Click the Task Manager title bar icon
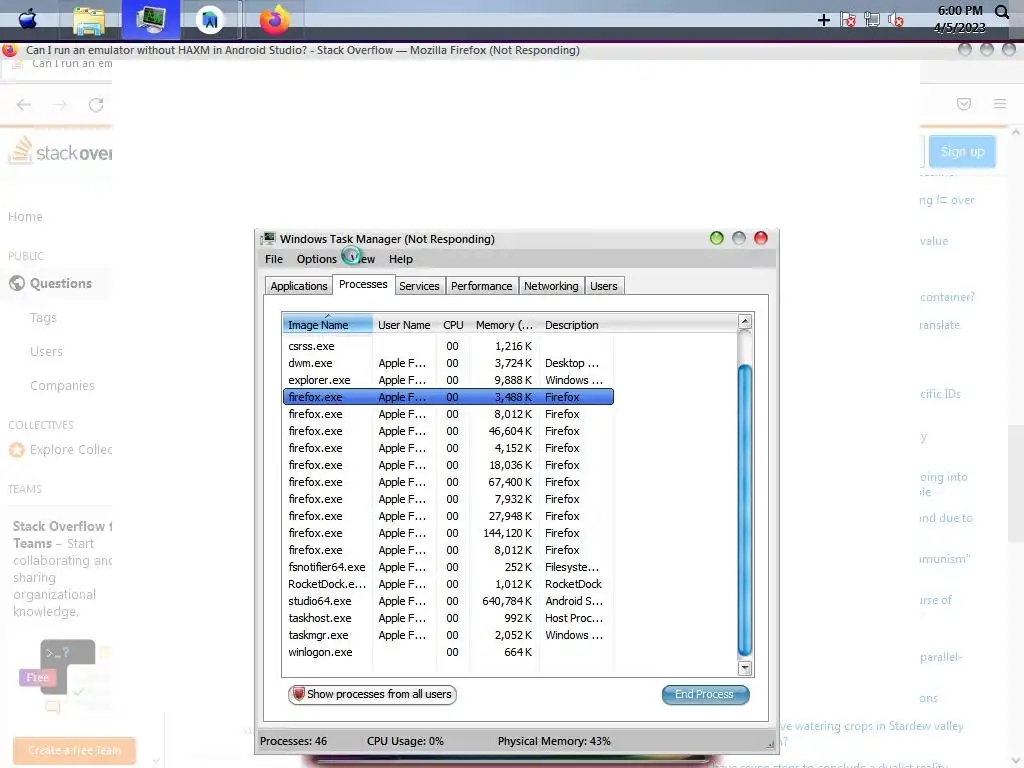This screenshot has height=768, width=1024. 268,238
